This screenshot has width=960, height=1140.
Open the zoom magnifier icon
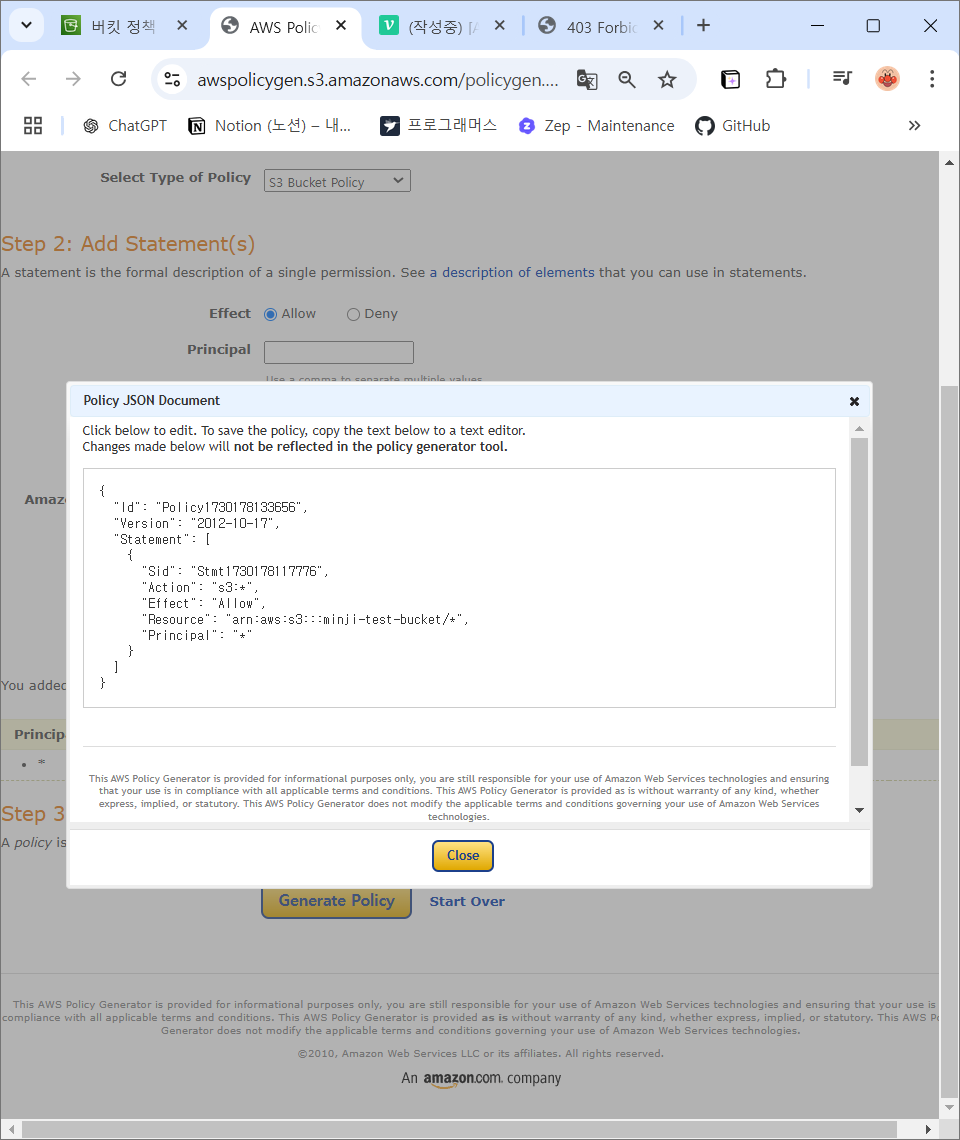coord(627,79)
